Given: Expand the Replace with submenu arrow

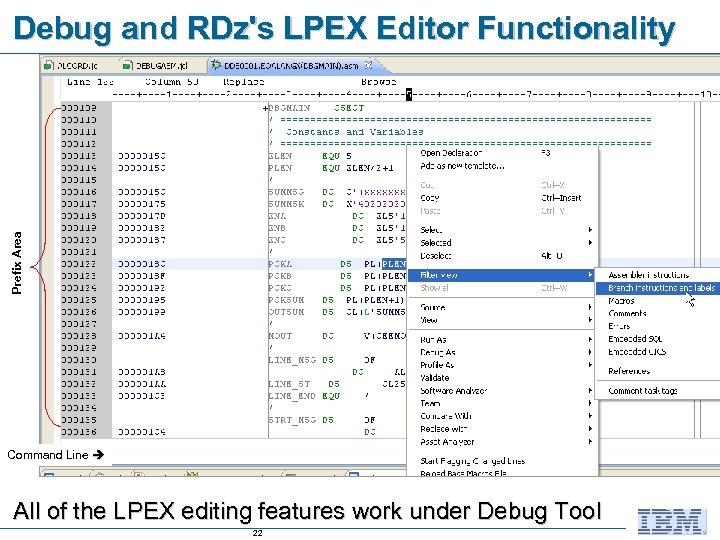Looking at the screenshot, I should 590,429.
